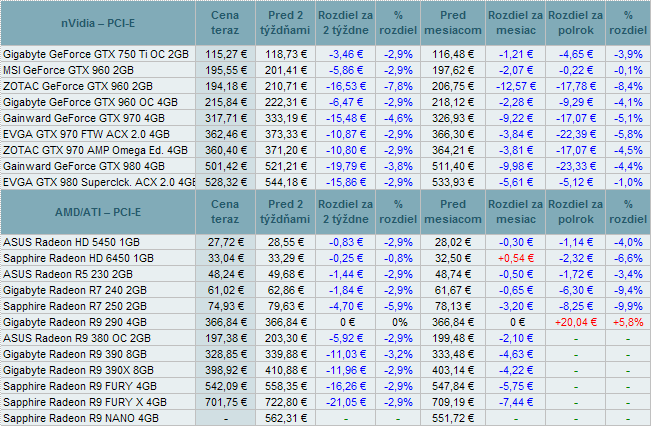This screenshot has width=651, height=426.
Task: Select Gigabyte Radeon R7 240 2GB name
Action: pos(75,291)
